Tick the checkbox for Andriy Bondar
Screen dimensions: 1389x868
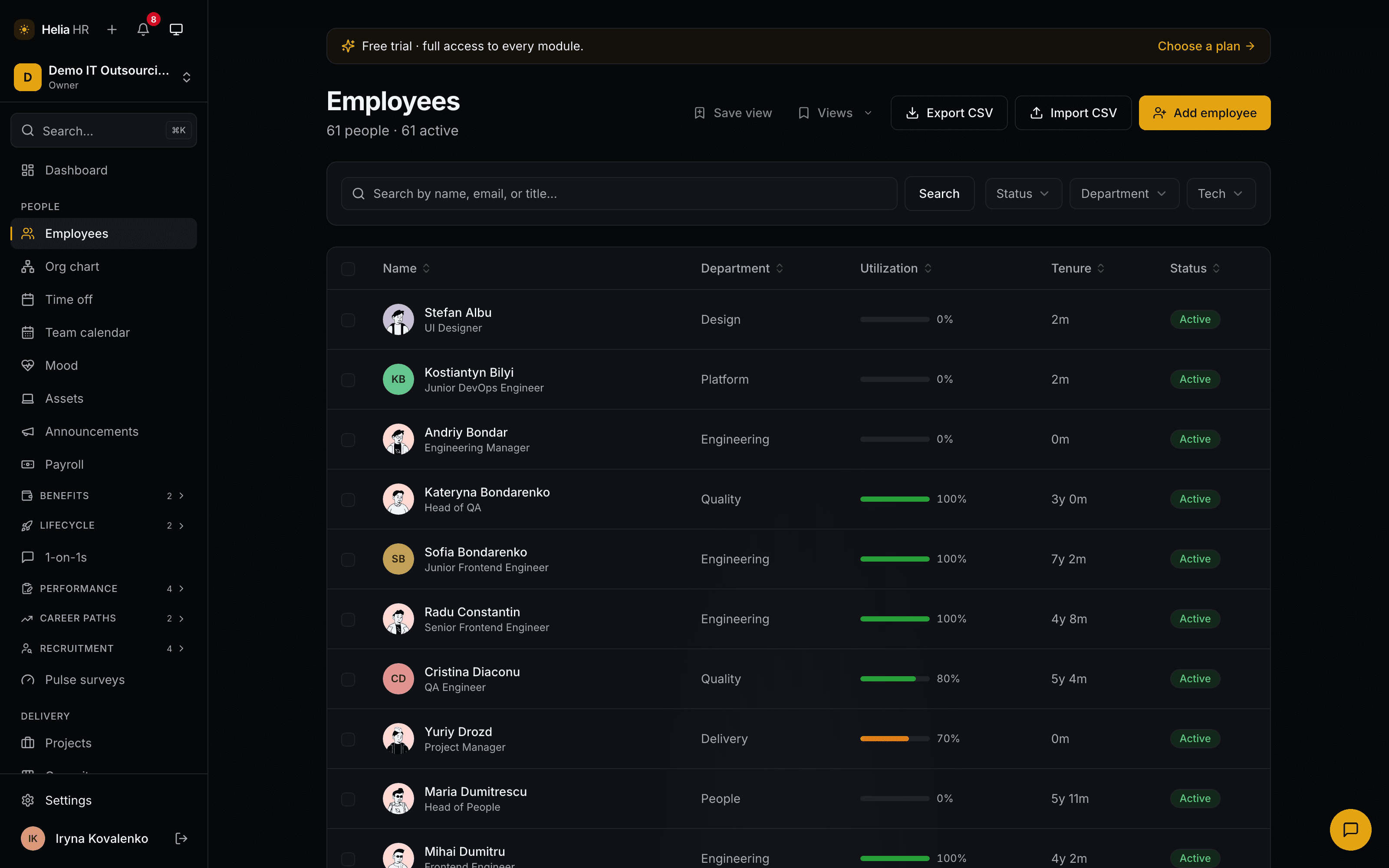tap(348, 440)
